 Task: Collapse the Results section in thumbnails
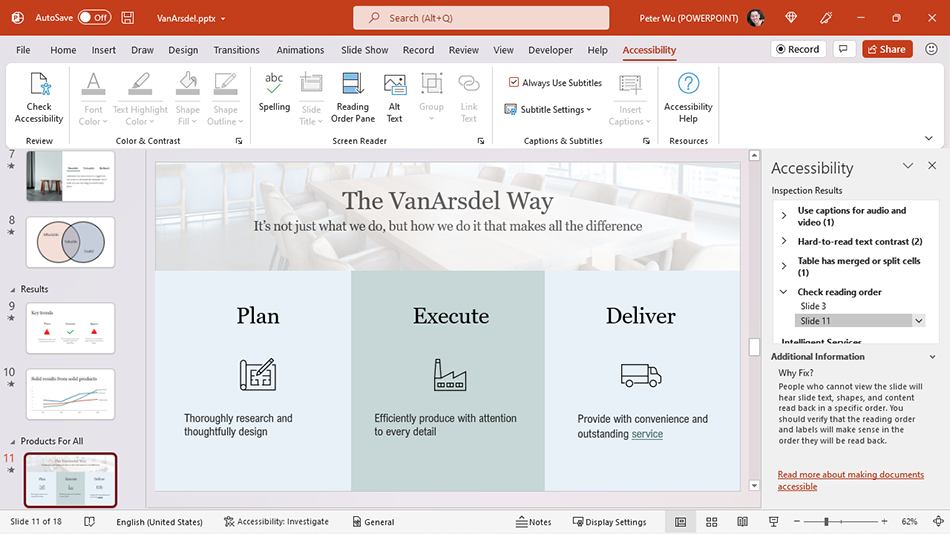point(13,290)
